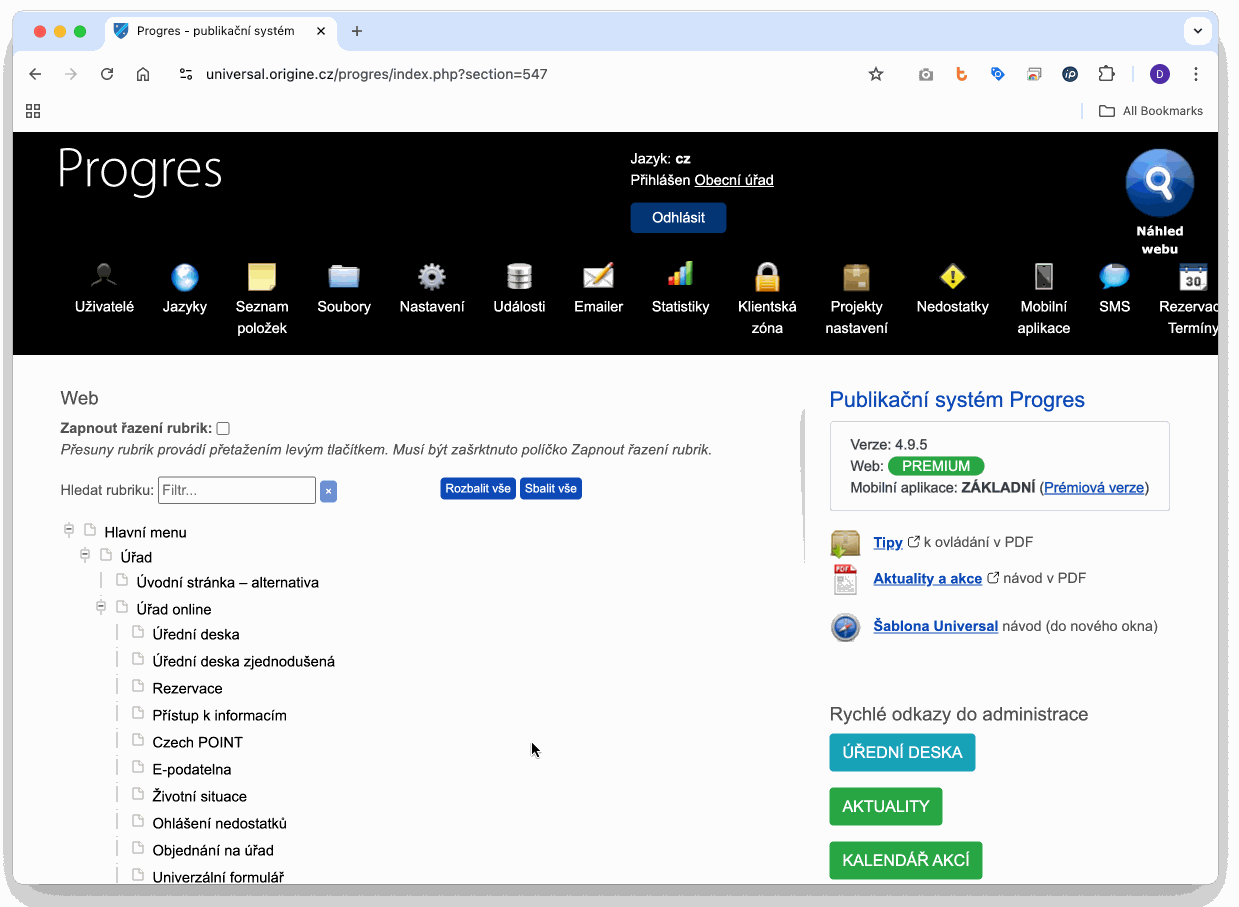The height and width of the screenshot is (907, 1239).
Task: Select Czech POINT tree item
Action: click(197, 742)
